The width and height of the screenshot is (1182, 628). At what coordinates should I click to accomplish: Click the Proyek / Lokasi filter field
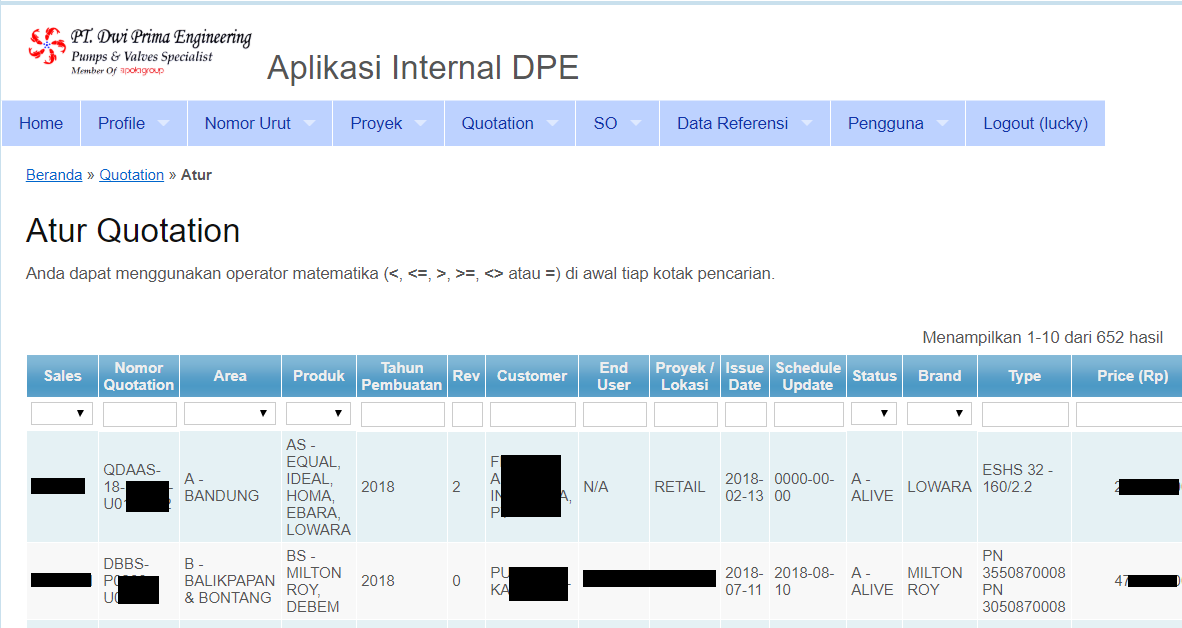click(x=685, y=414)
